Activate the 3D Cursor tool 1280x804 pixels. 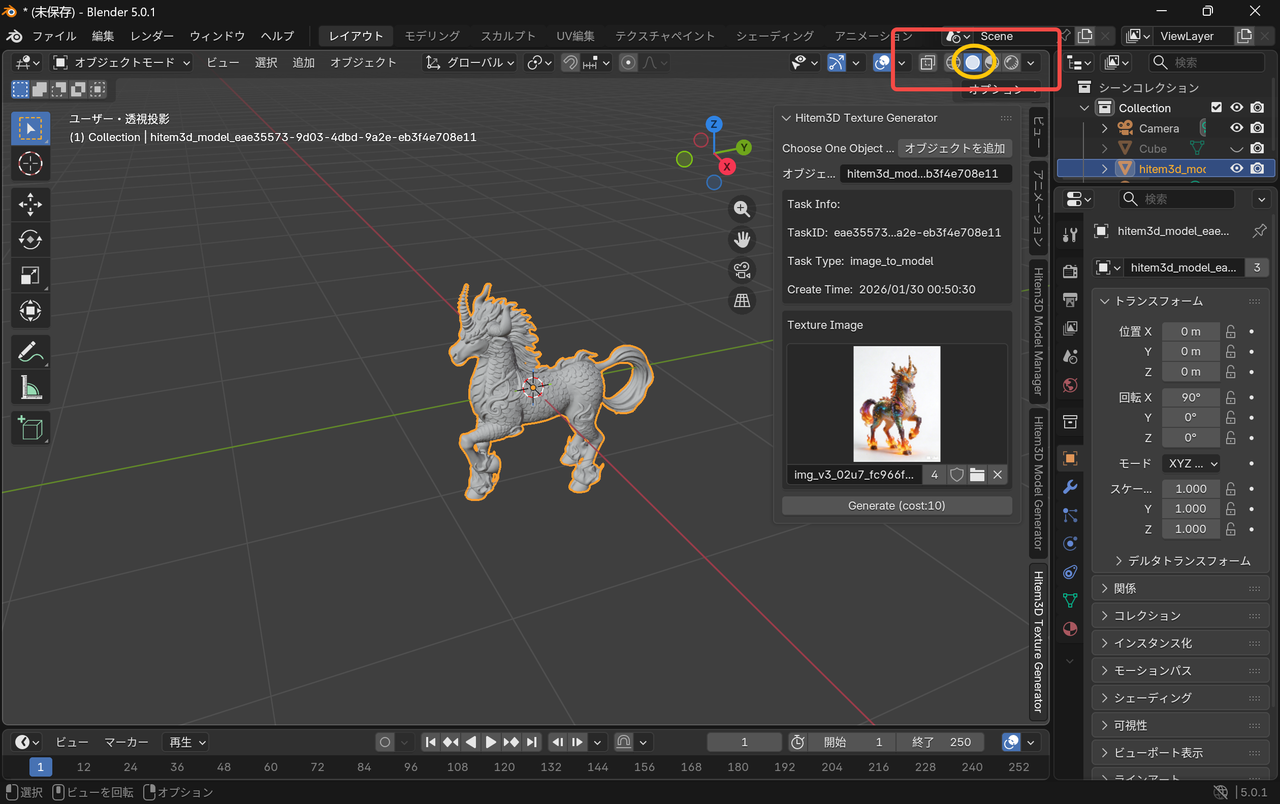point(30,164)
